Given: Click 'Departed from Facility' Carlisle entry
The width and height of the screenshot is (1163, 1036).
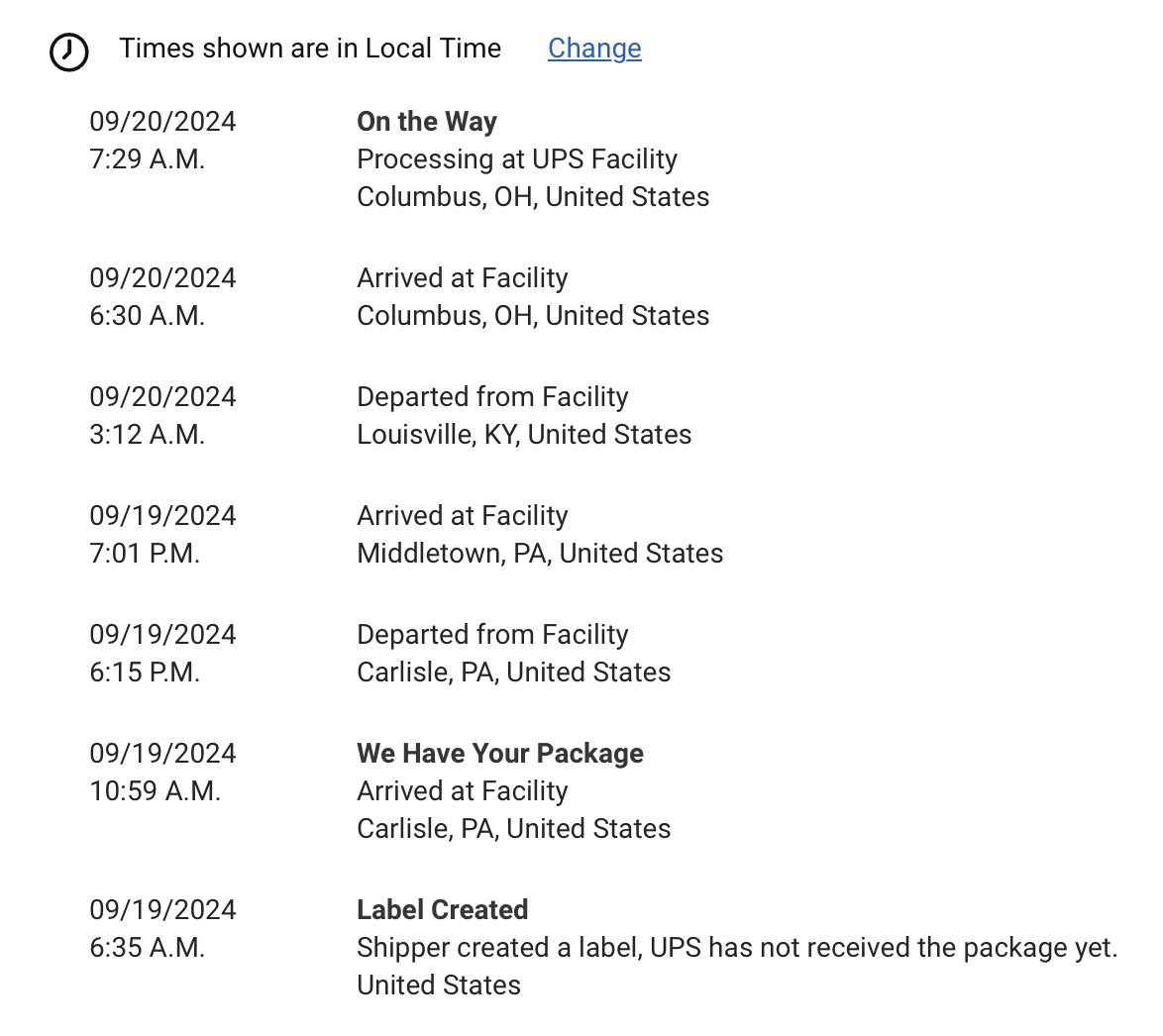Looking at the screenshot, I should [492, 635].
